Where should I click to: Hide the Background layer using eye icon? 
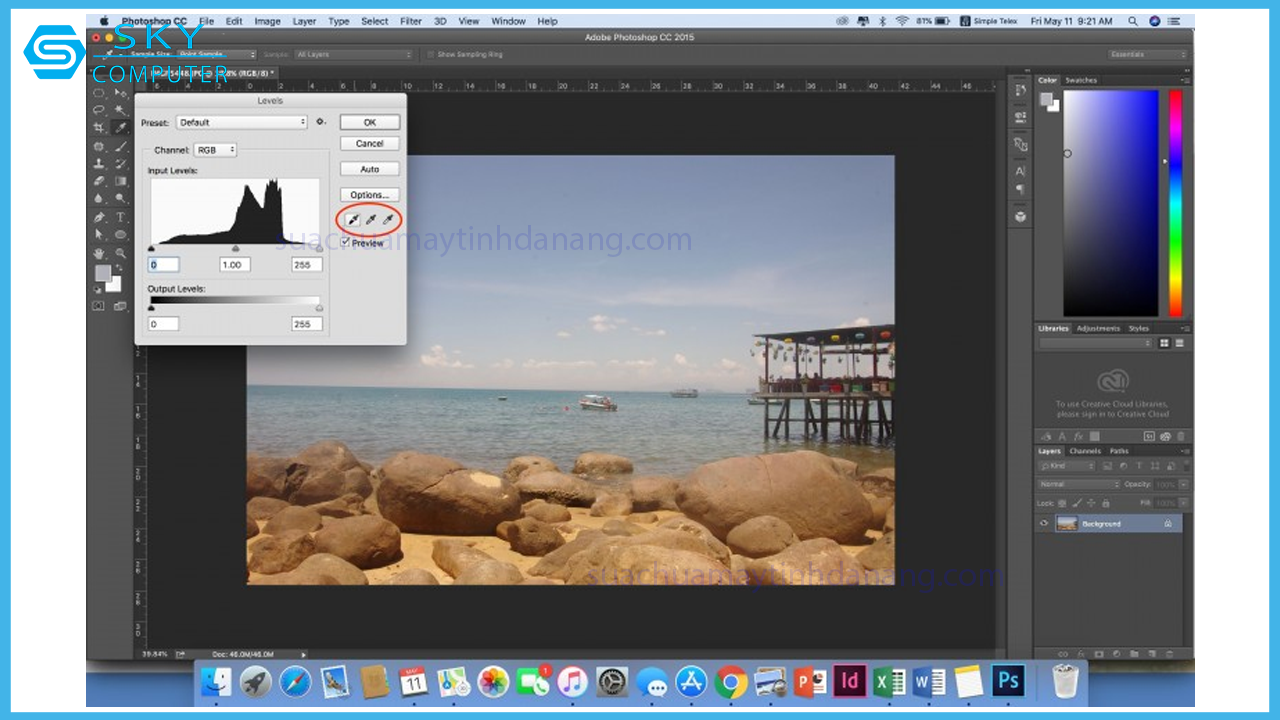pyautogui.click(x=1045, y=524)
